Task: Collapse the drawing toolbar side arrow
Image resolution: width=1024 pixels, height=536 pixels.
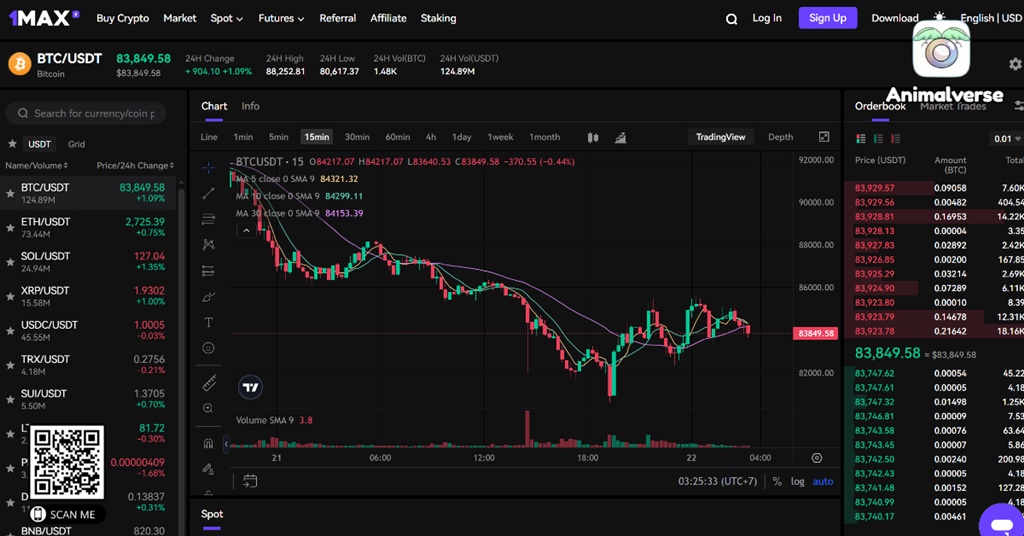Action: pyautogui.click(x=226, y=444)
